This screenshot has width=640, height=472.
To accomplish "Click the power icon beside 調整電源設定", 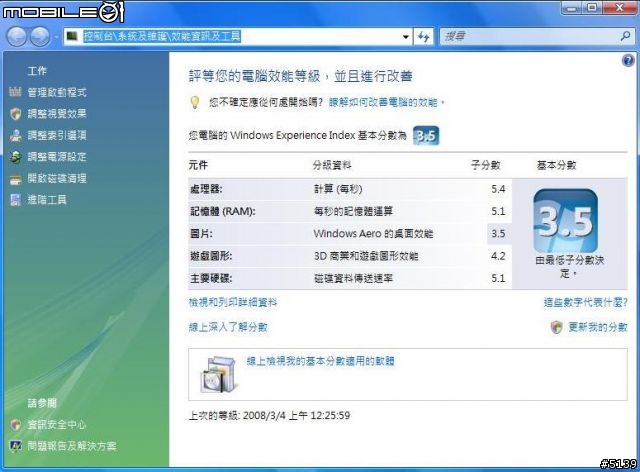I will 16,157.
